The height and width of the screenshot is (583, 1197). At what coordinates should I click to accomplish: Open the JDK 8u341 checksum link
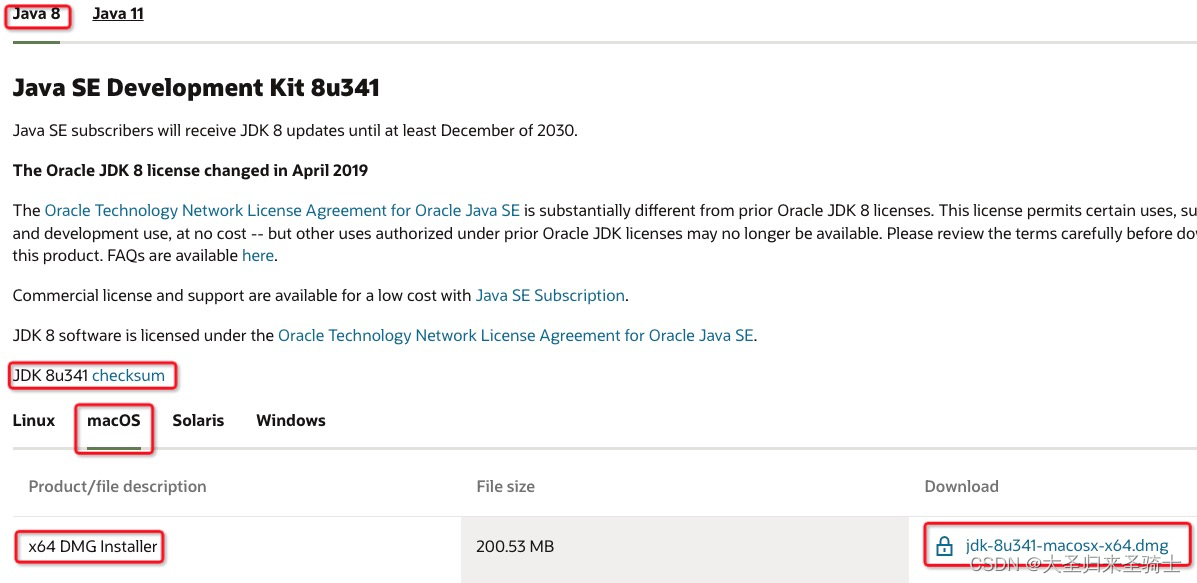[128, 375]
